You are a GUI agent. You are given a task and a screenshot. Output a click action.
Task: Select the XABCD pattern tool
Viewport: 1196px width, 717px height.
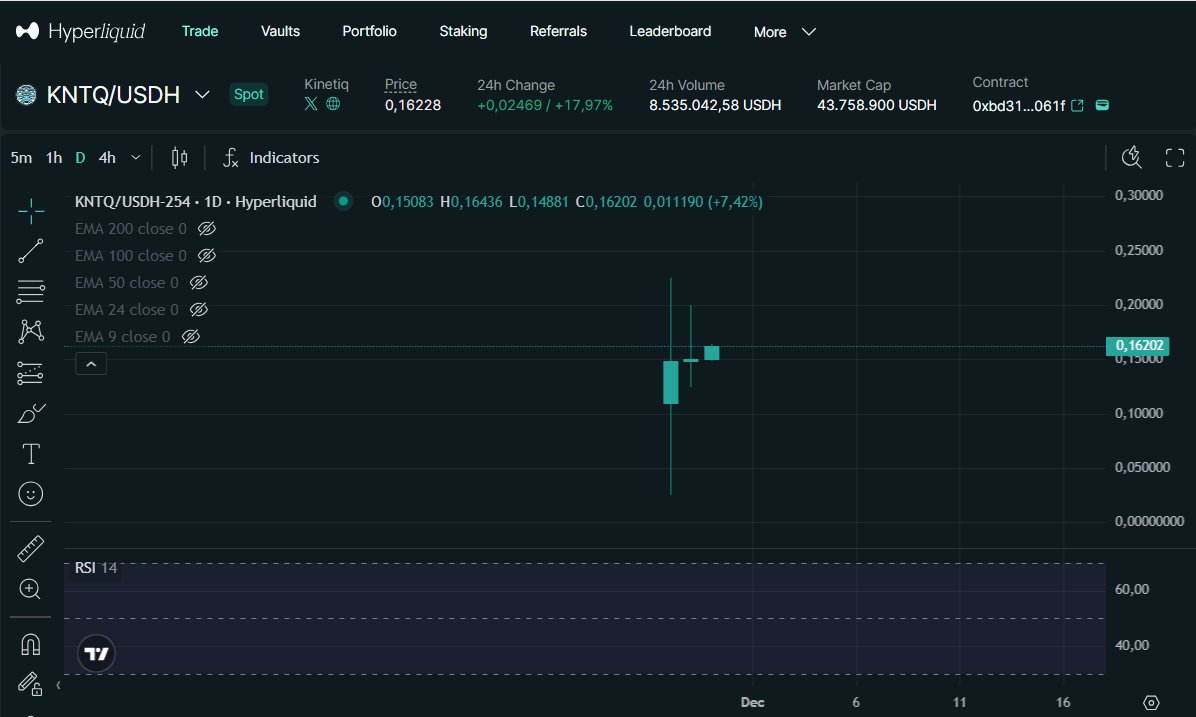coord(31,331)
